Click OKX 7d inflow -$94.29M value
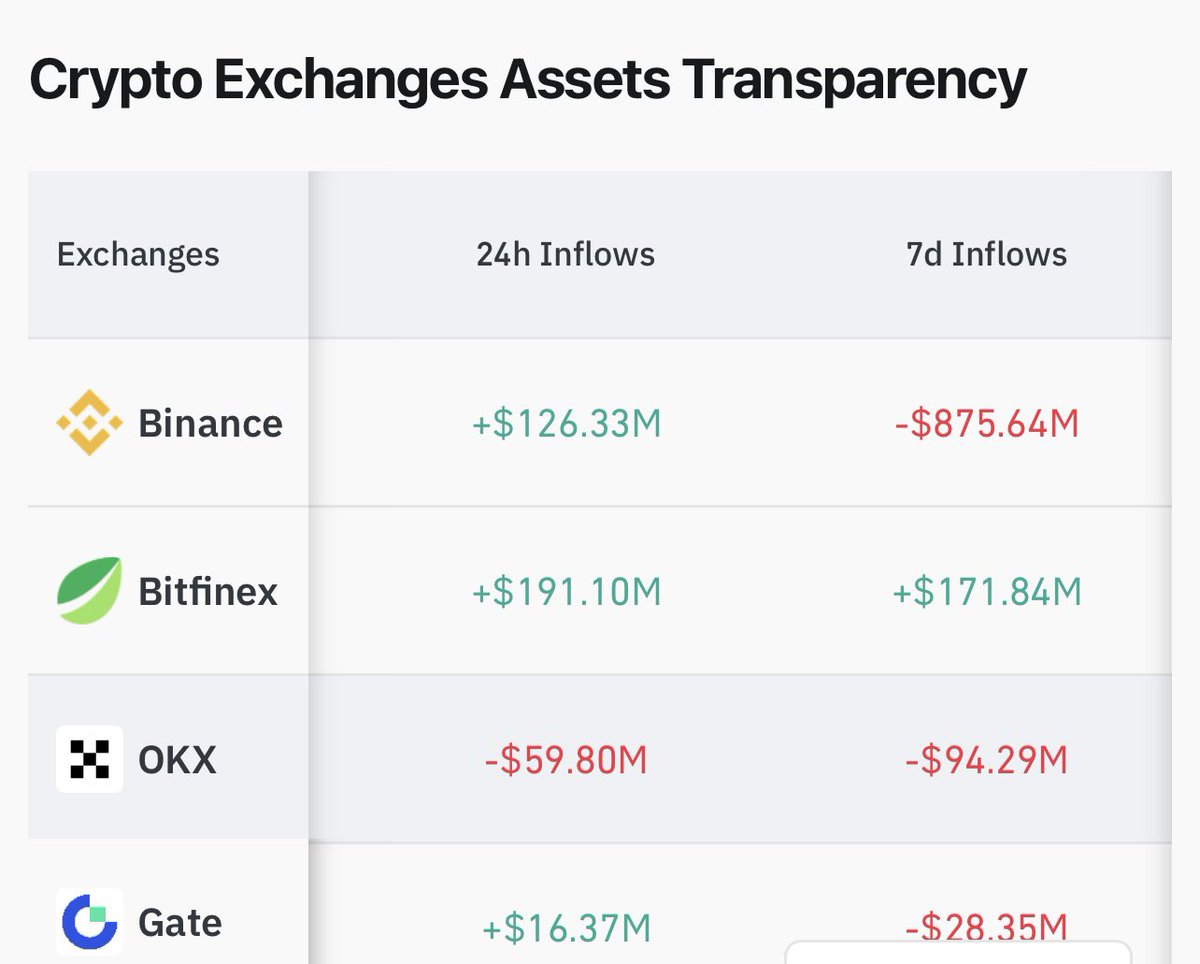The height and width of the screenshot is (964, 1200). coord(987,761)
